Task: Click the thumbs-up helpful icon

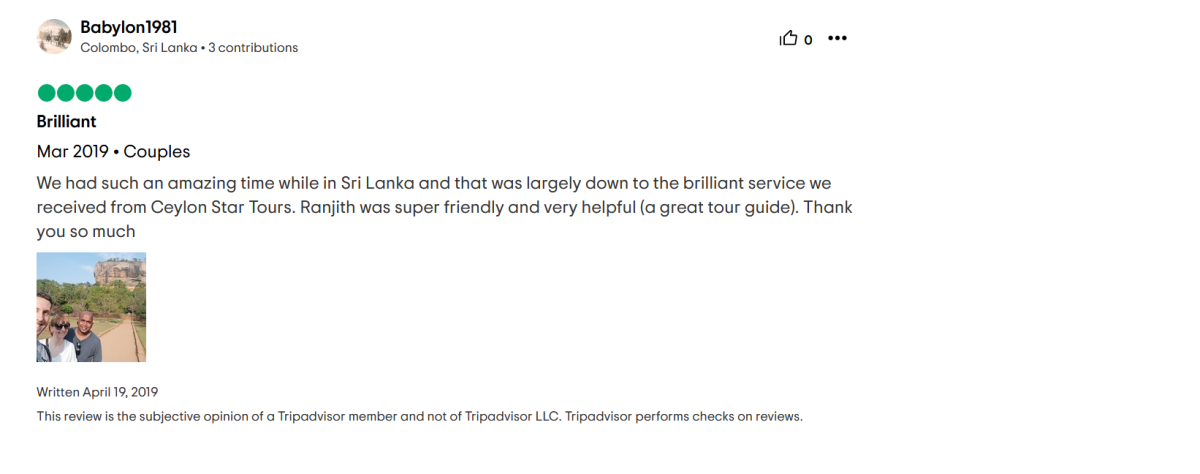Action: click(789, 39)
